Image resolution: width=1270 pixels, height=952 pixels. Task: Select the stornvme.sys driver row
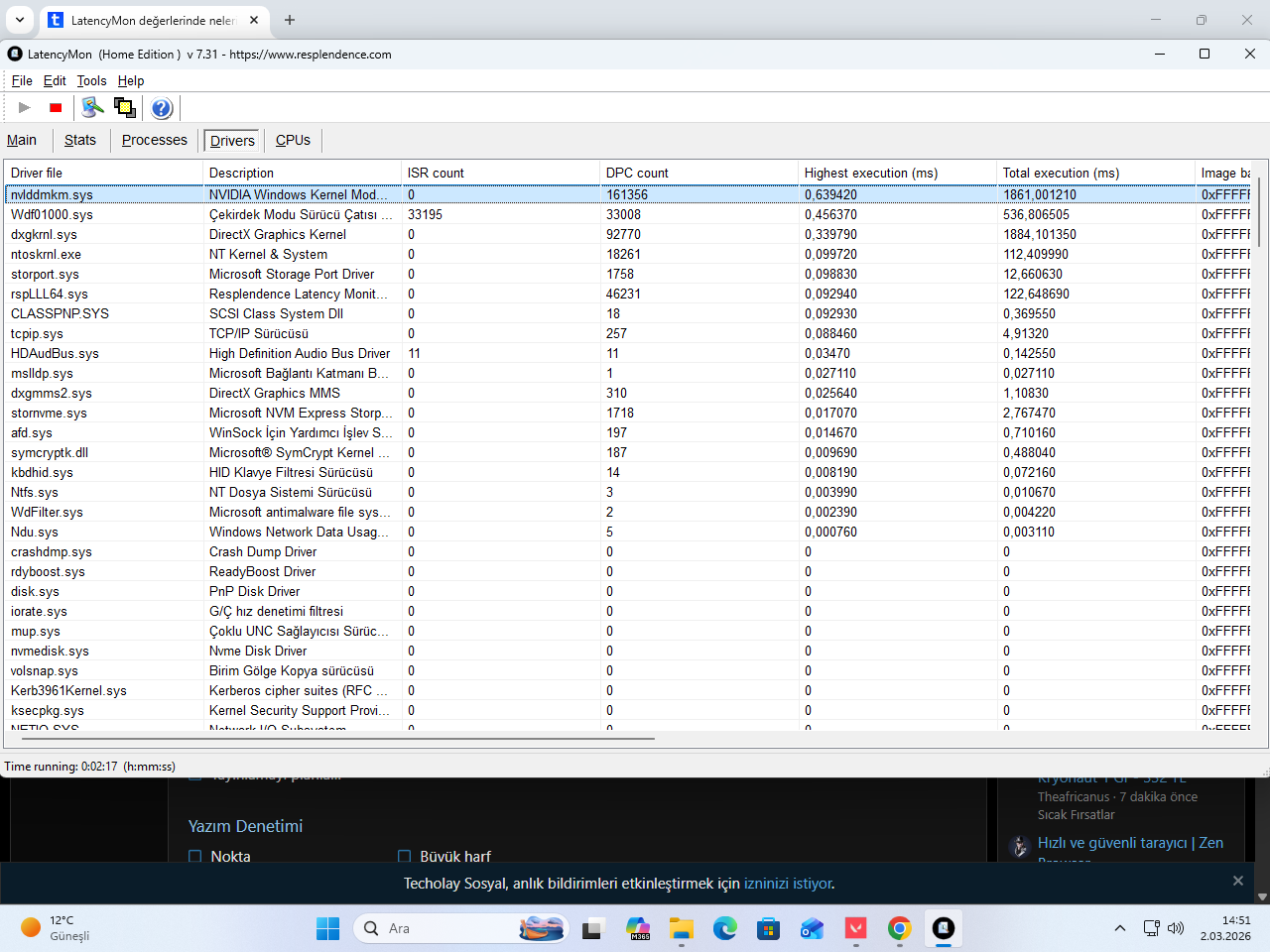(x=627, y=413)
